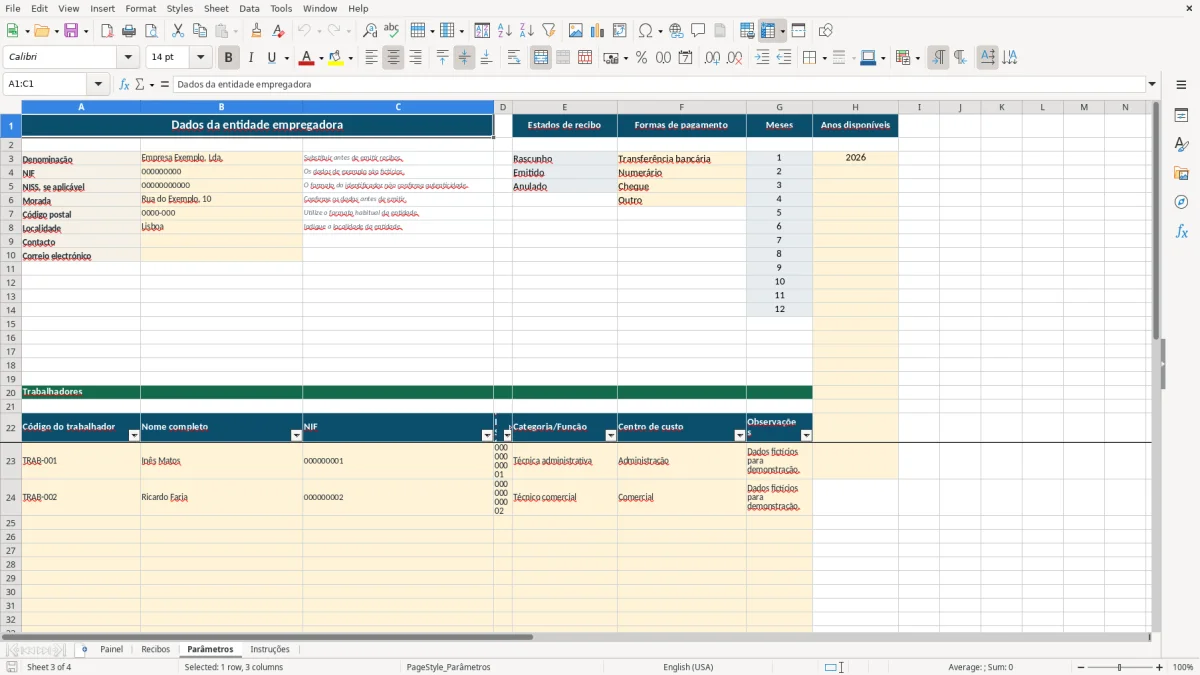Apply the yellow Background Color swatch
Image resolution: width=1200 pixels, height=675 pixels.
336,58
